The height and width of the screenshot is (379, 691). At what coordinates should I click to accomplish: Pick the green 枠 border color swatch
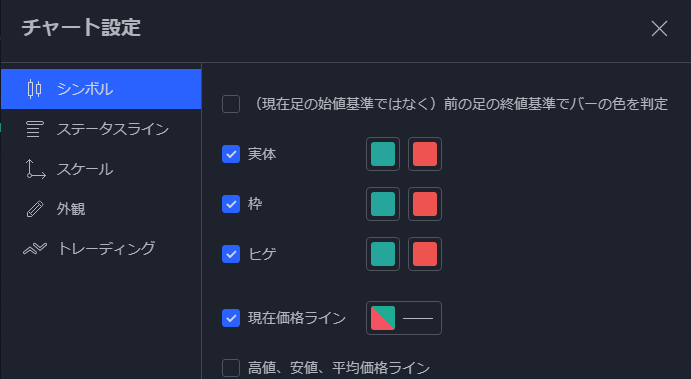(x=383, y=204)
